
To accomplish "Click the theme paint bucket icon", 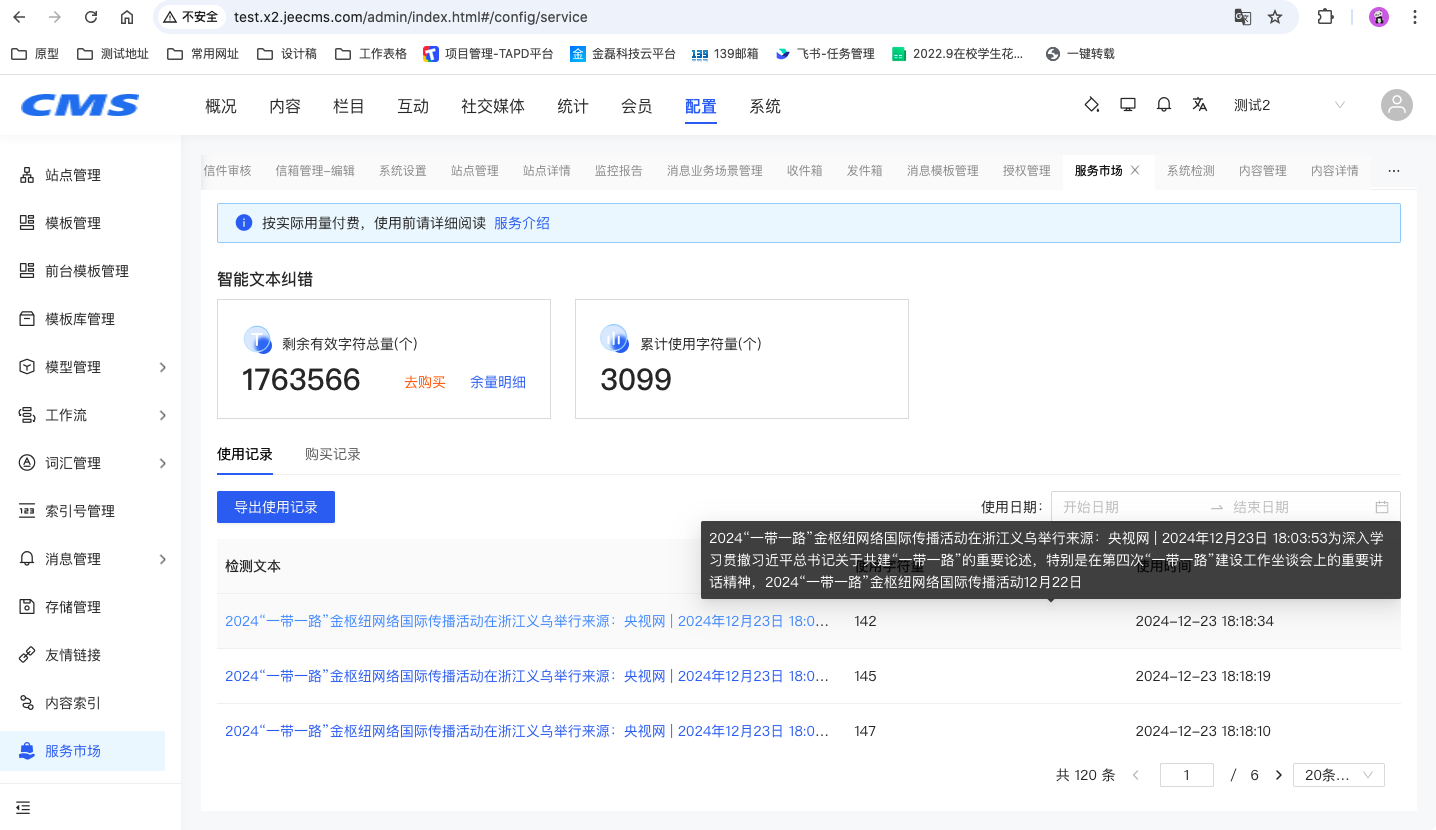I will tap(1092, 105).
